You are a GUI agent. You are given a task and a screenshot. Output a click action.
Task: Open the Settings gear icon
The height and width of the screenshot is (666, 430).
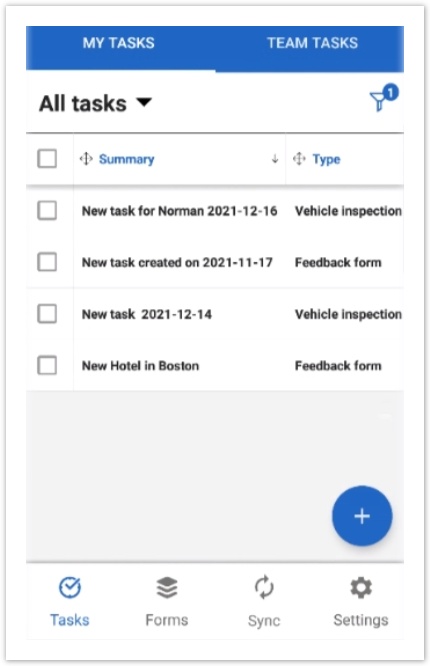point(361,588)
